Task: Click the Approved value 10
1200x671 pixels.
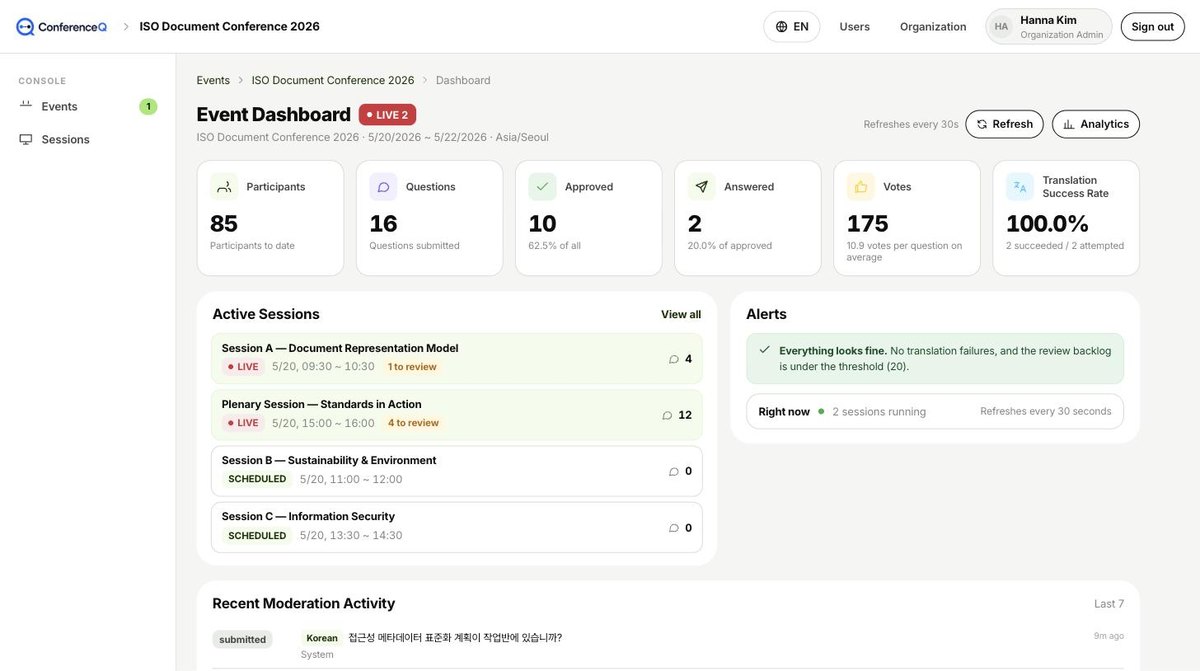Action: pyautogui.click(x=542, y=223)
